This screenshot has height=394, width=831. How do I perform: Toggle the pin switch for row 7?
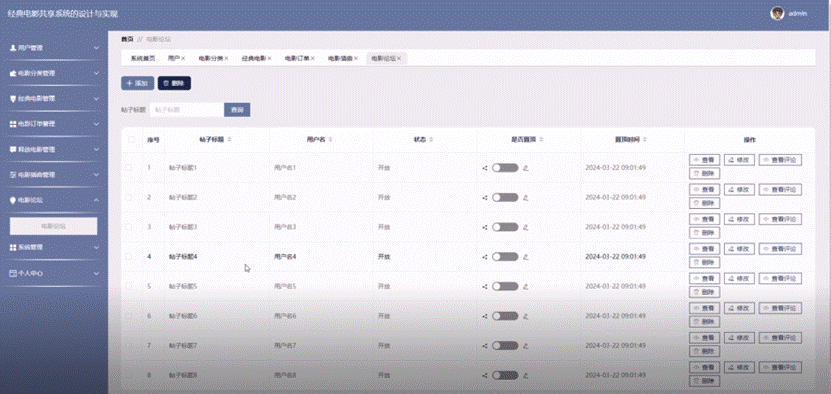click(x=505, y=346)
